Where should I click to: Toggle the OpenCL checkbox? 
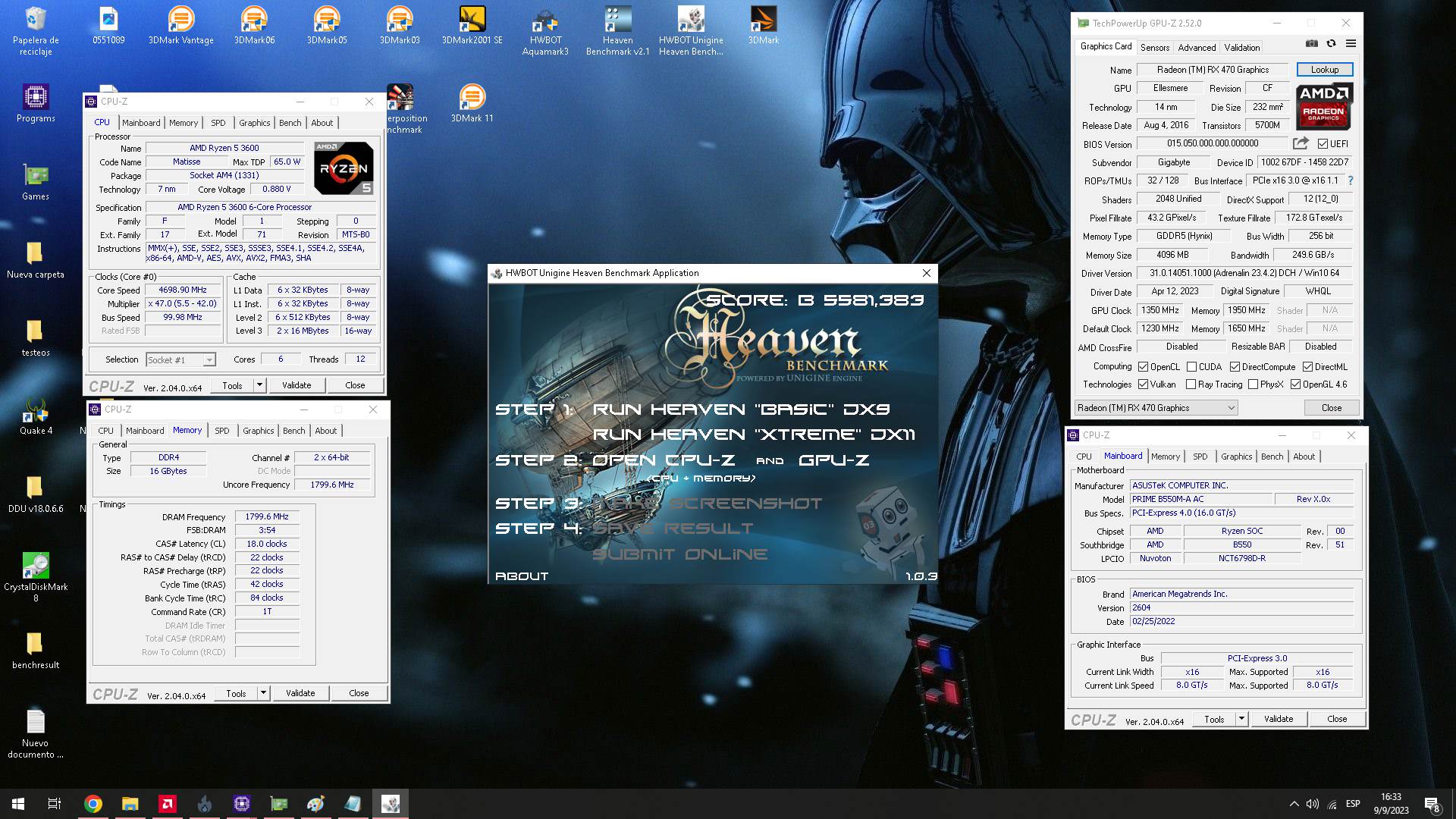click(1143, 367)
